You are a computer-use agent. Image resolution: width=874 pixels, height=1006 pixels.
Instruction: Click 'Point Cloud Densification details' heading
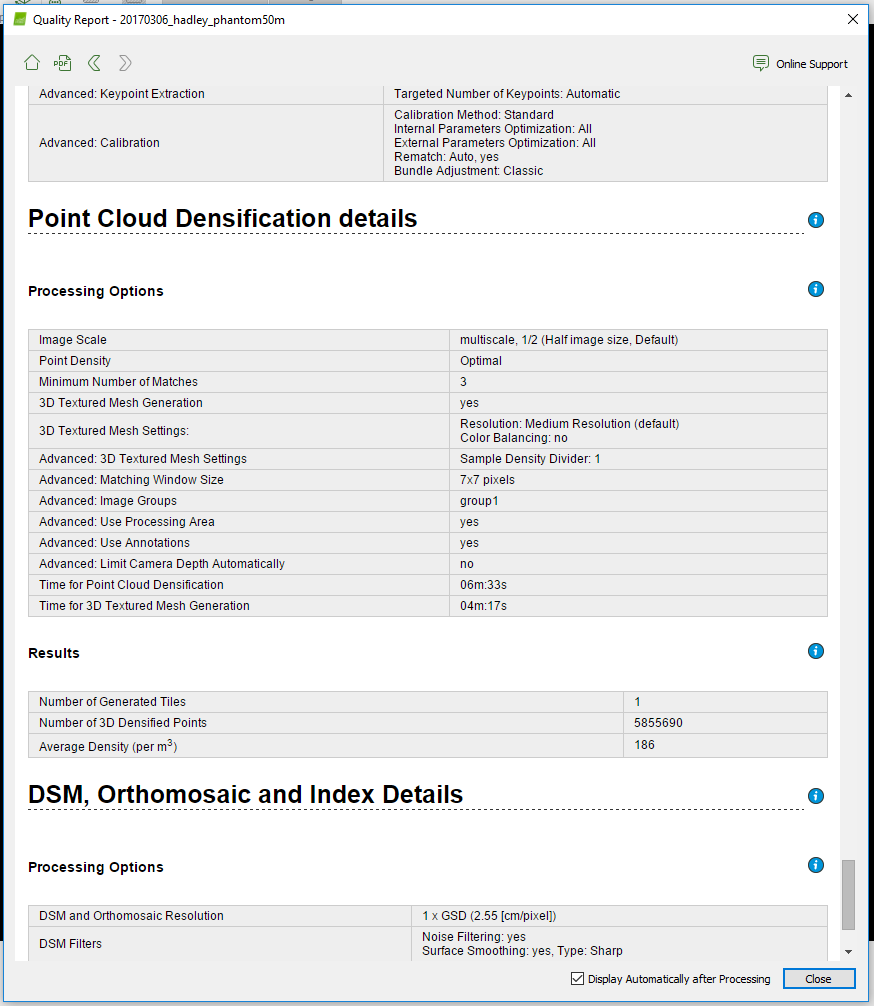click(x=223, y=218)
